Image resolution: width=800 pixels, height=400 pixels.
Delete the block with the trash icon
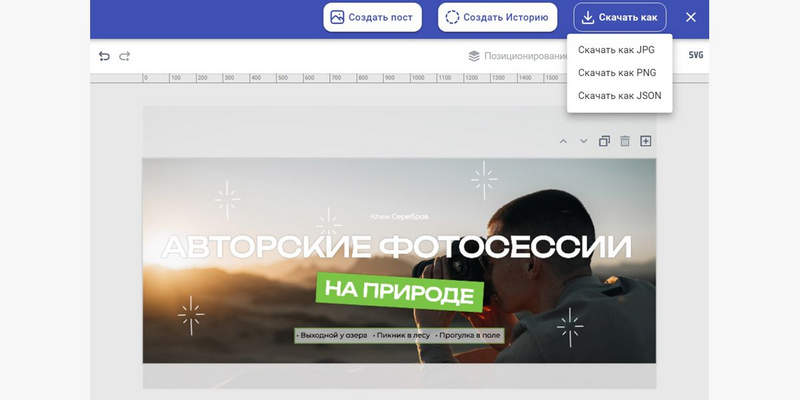[625, 141]
